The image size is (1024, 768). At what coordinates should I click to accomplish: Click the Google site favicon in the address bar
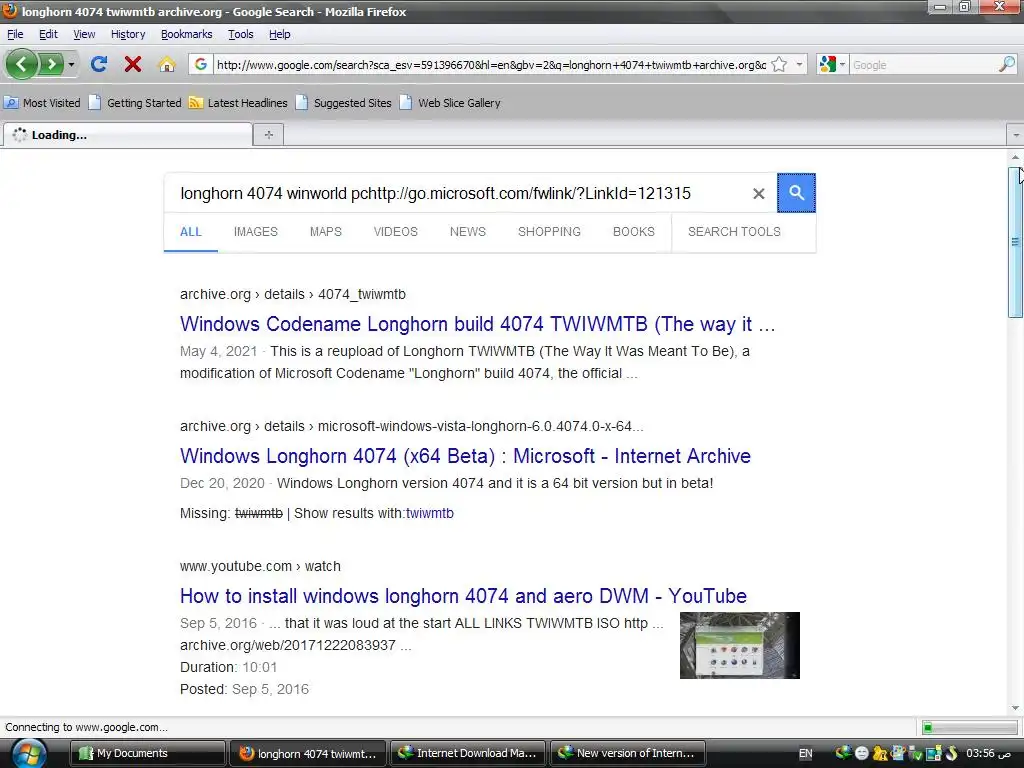[201, 64]
